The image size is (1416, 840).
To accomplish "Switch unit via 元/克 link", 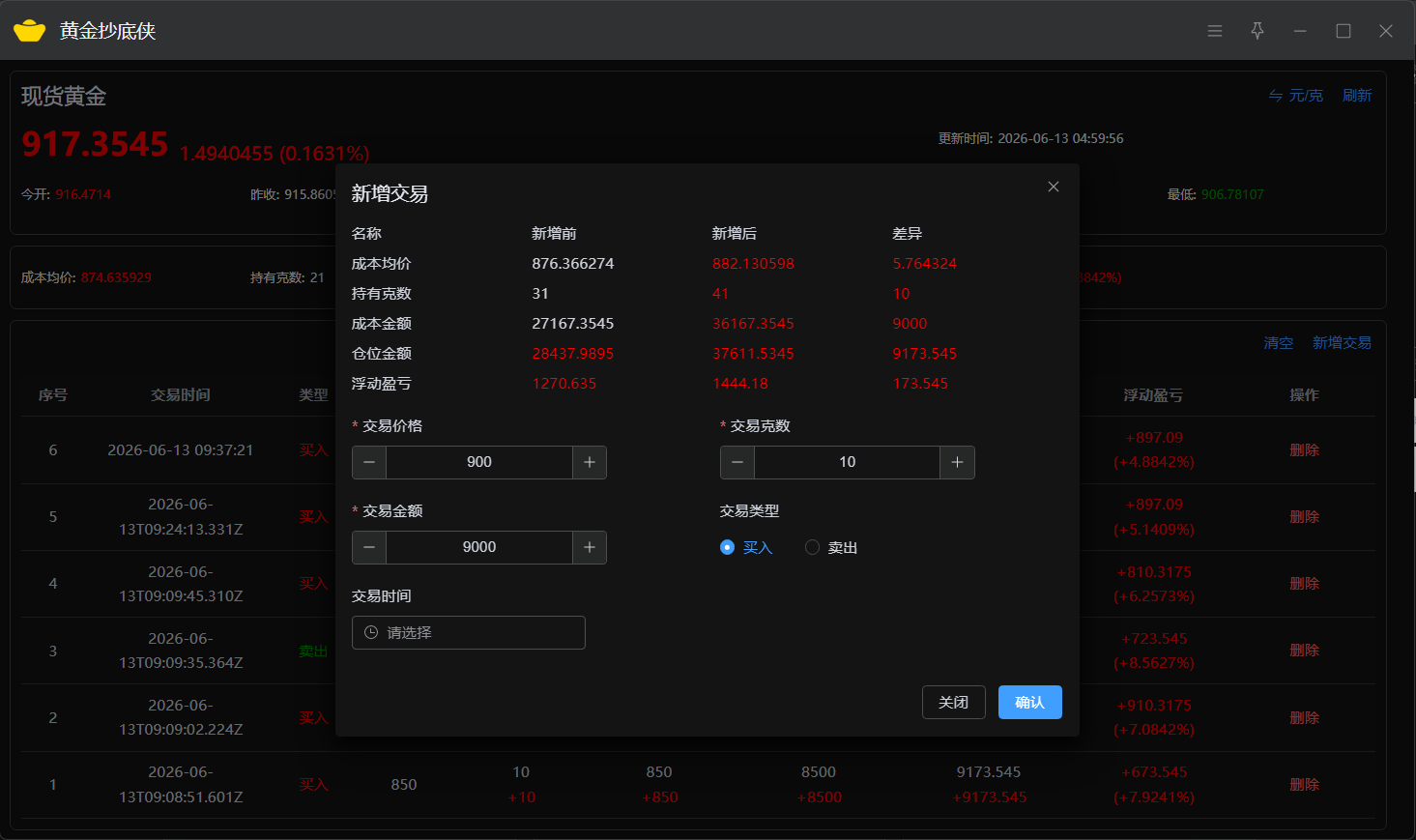I will 1295,96.
